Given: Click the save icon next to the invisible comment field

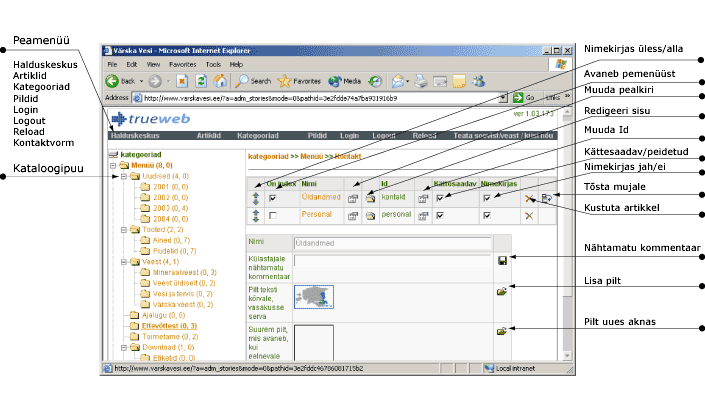Looking at the screenshot, I should tap(501, 261).
